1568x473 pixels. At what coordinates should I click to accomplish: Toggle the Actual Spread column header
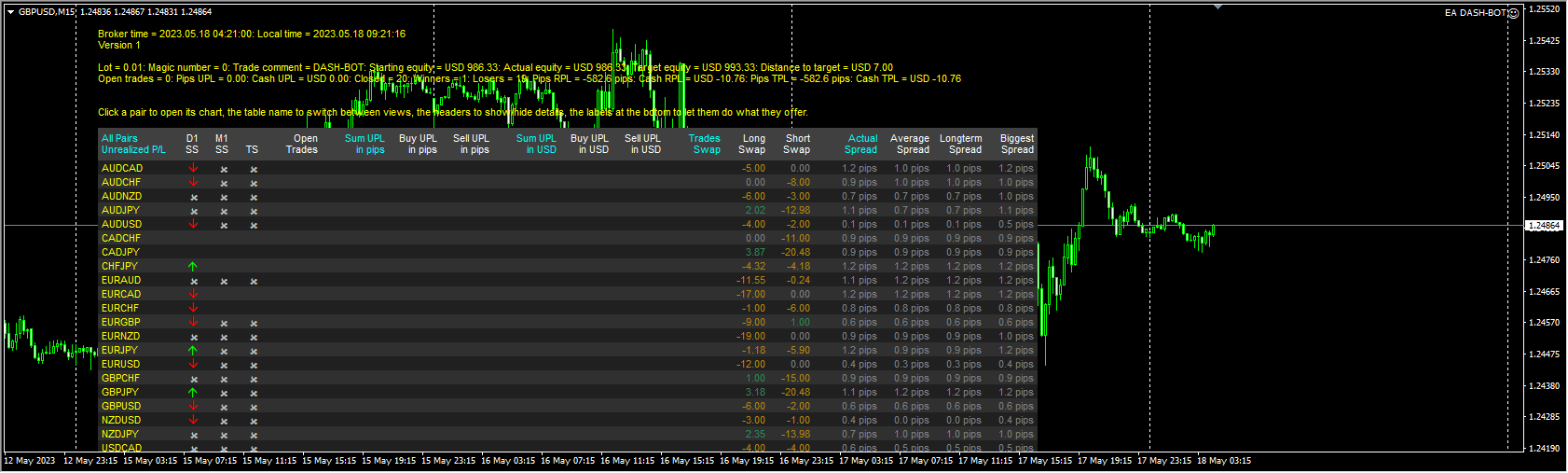(x=861, y=144)
